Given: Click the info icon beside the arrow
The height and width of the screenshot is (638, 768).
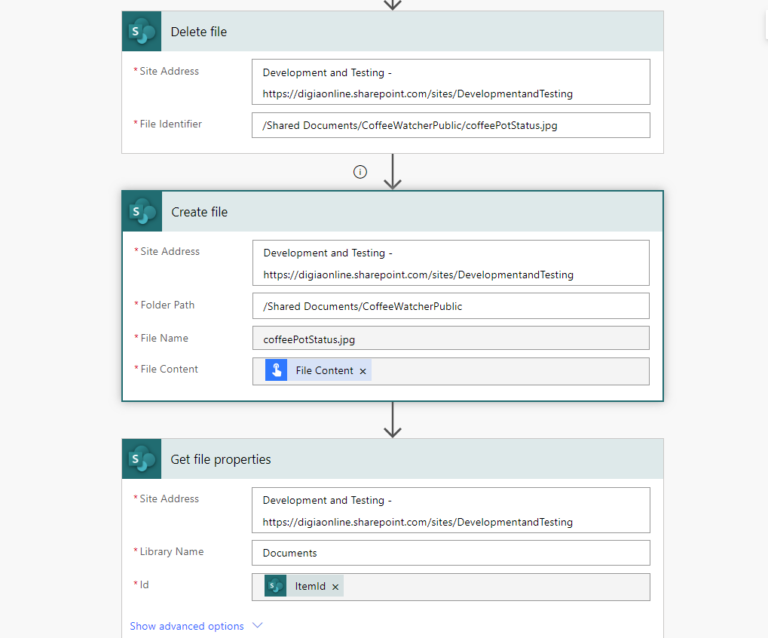Looking at the screenshot, I should point(360,172).
